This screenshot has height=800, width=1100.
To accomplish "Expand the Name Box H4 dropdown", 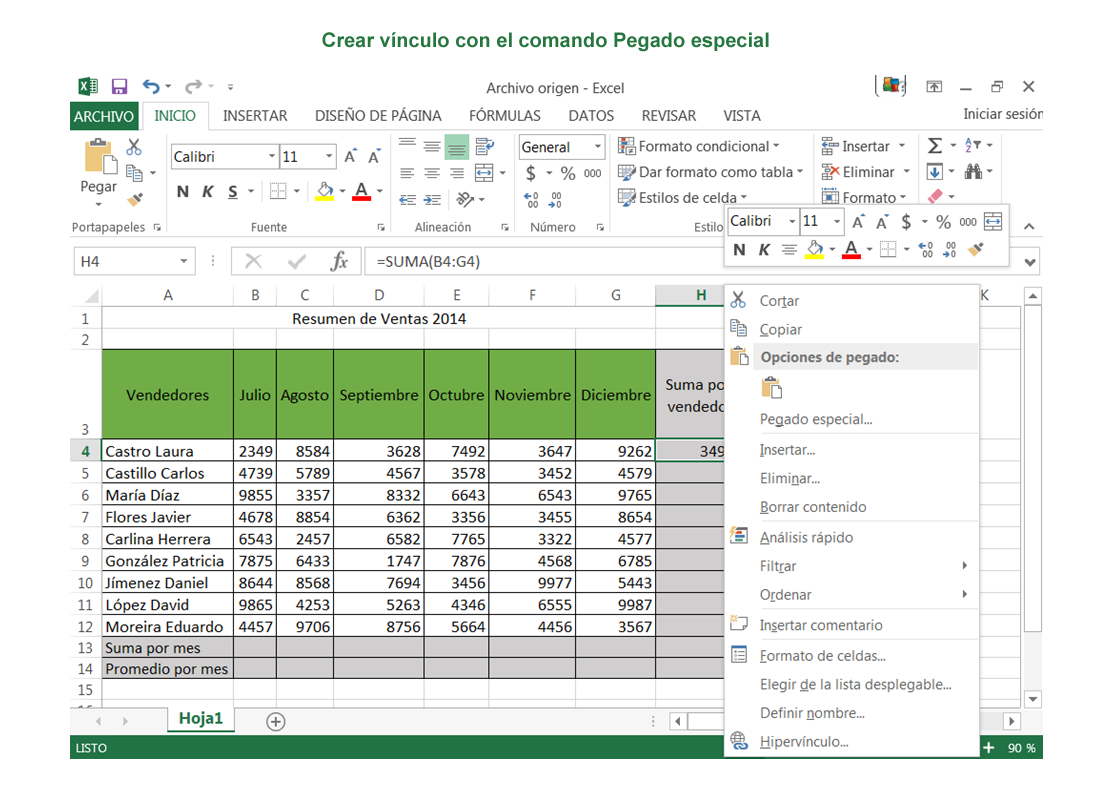I will pyautogui.click(x=184, y=262).
